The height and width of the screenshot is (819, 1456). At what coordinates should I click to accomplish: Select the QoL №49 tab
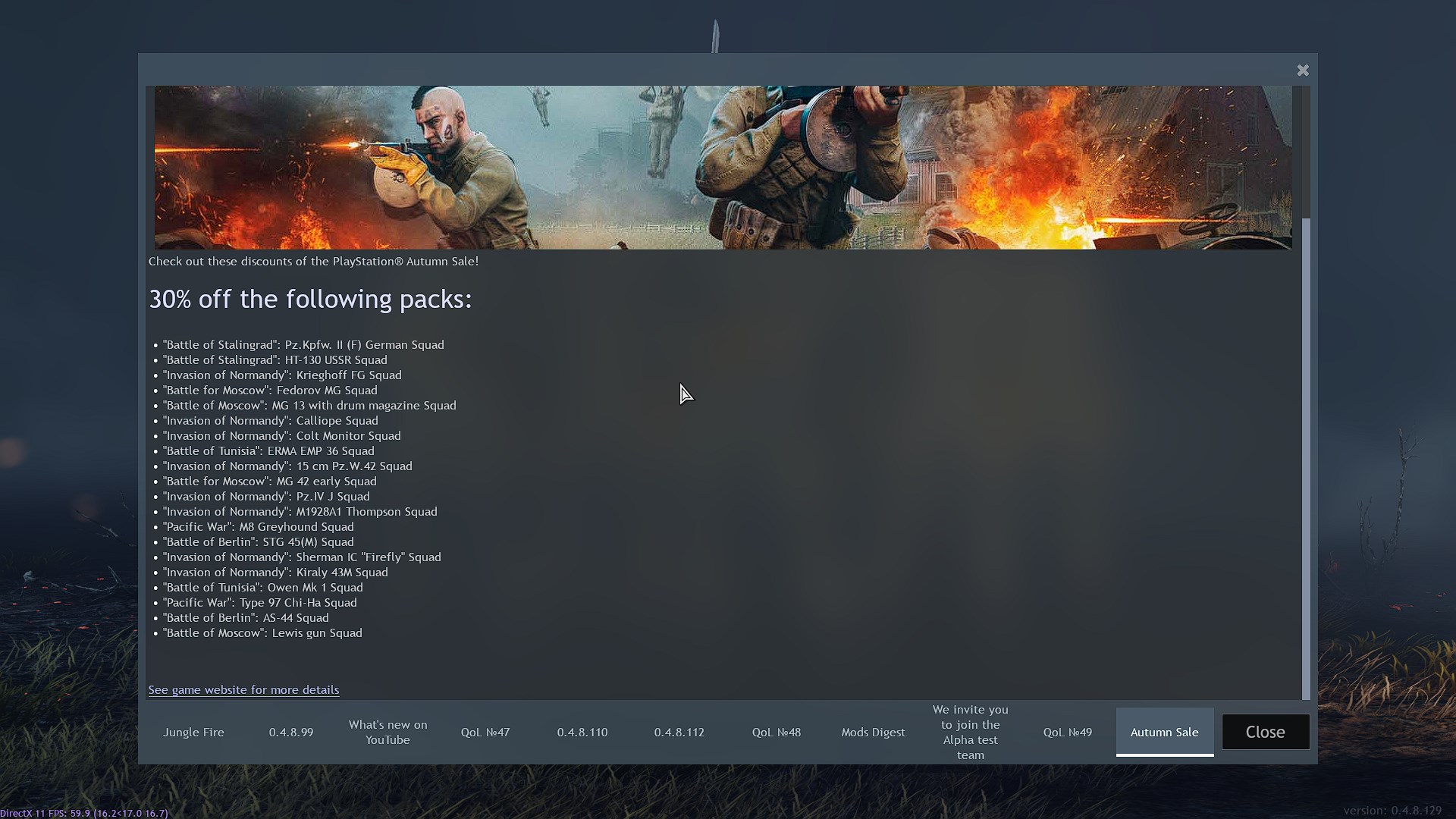point(1067,732)
